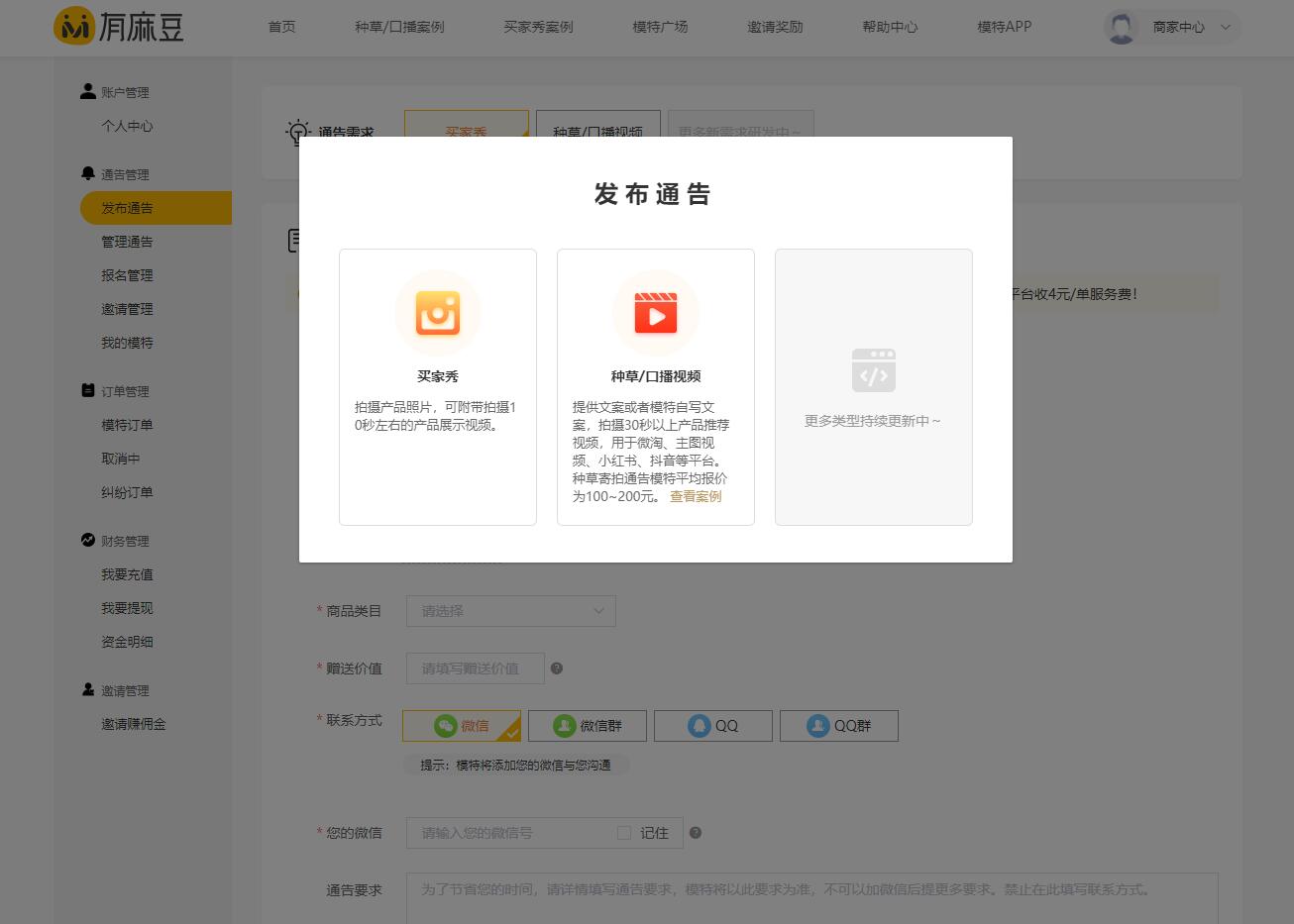
Task: Select the 买家秀 camera icon card
Action: 437,312
